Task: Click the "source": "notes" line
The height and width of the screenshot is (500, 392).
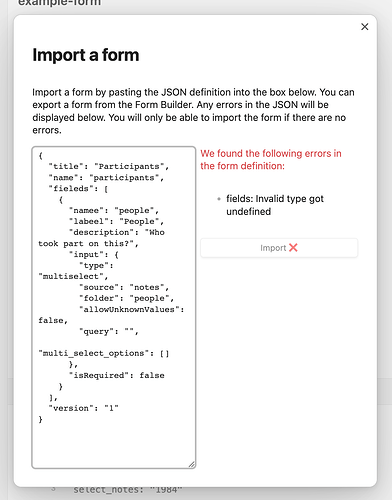Action: (124, 288)
